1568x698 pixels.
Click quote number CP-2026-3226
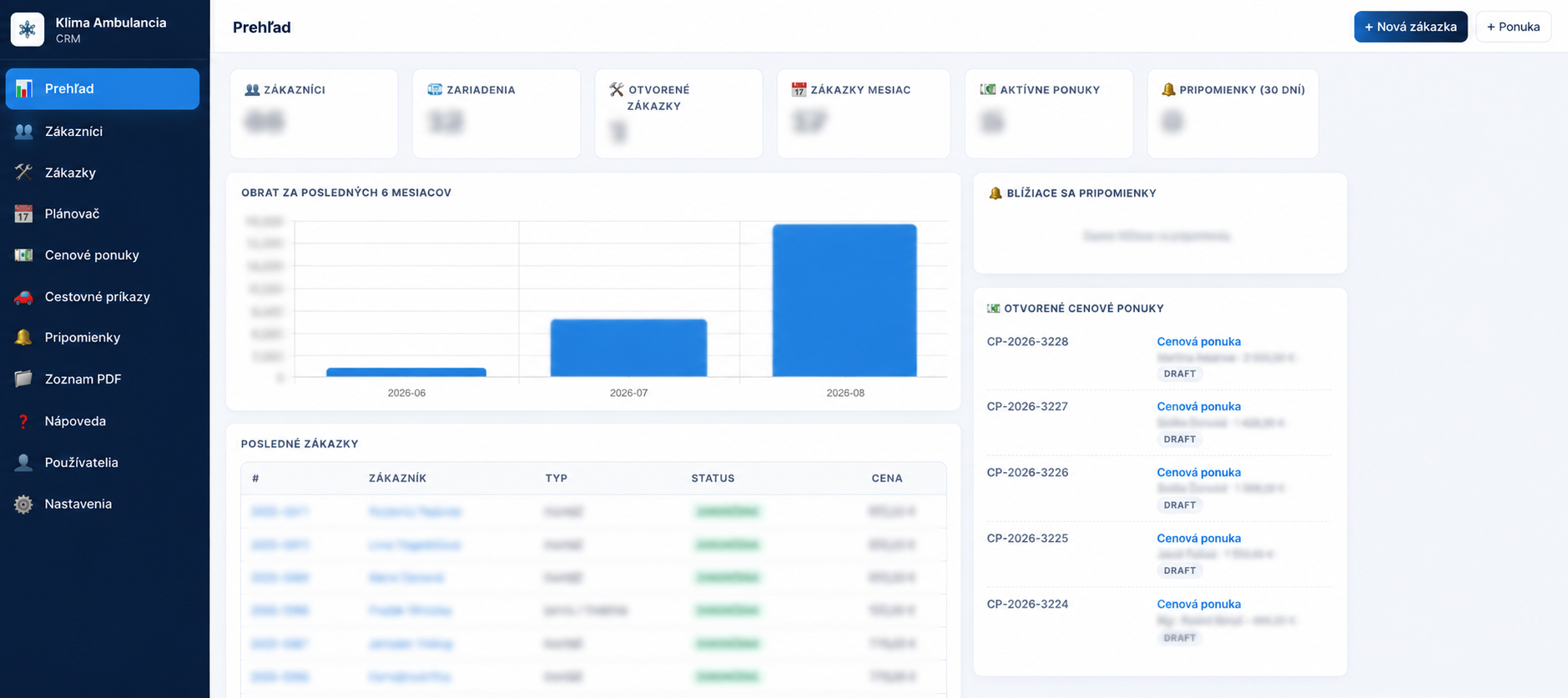tap(1027, 472)
